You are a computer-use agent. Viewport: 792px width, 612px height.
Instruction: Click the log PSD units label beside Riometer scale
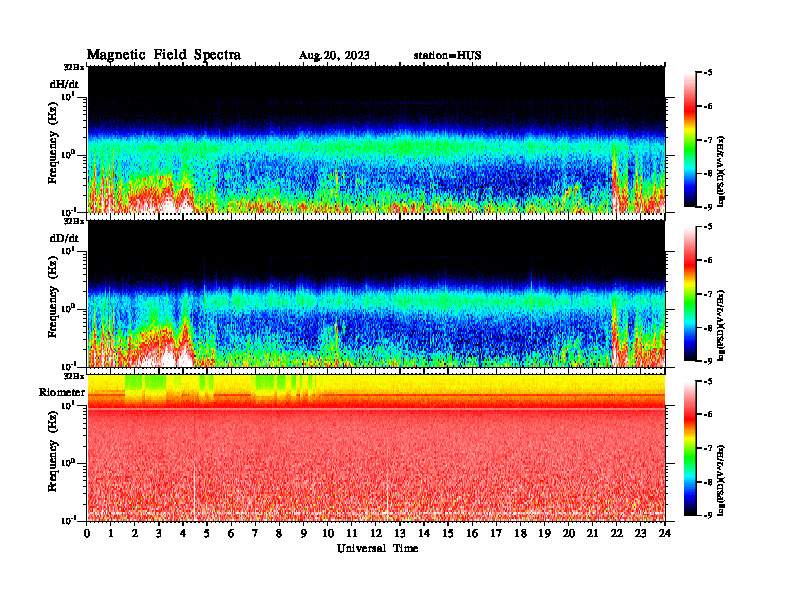pos(721,480)
